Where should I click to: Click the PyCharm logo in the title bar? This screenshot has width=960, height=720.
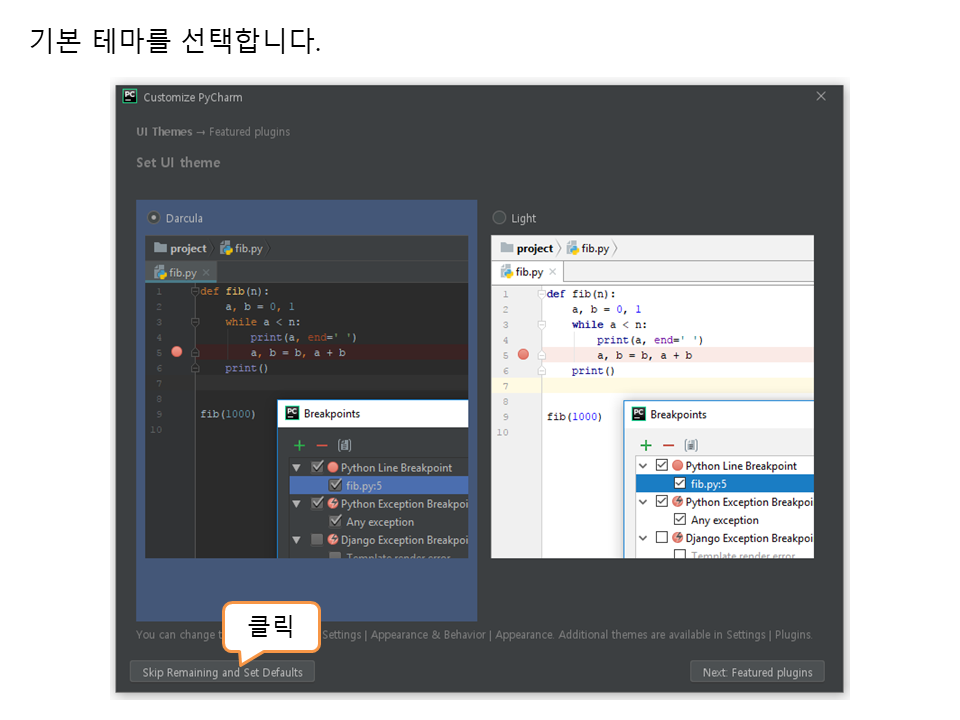pos(129,97)
